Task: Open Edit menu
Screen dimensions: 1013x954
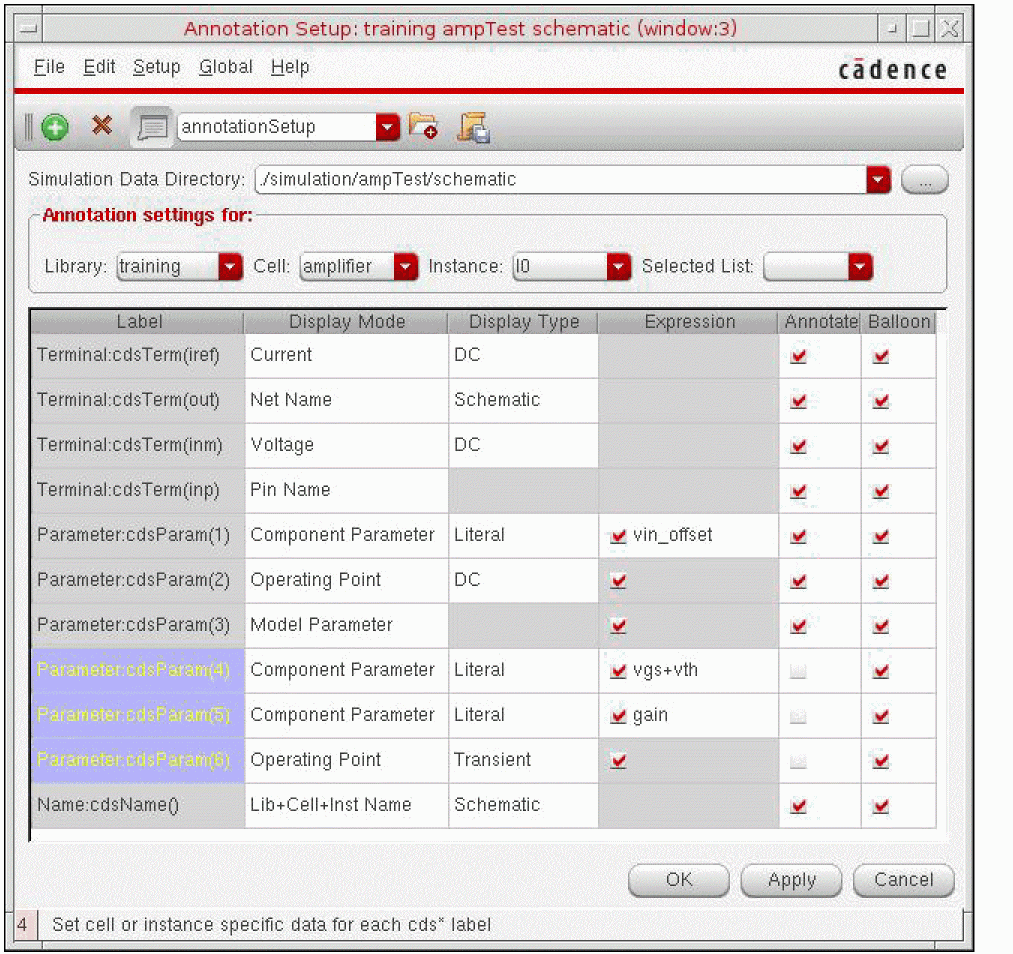Action: 99,67
